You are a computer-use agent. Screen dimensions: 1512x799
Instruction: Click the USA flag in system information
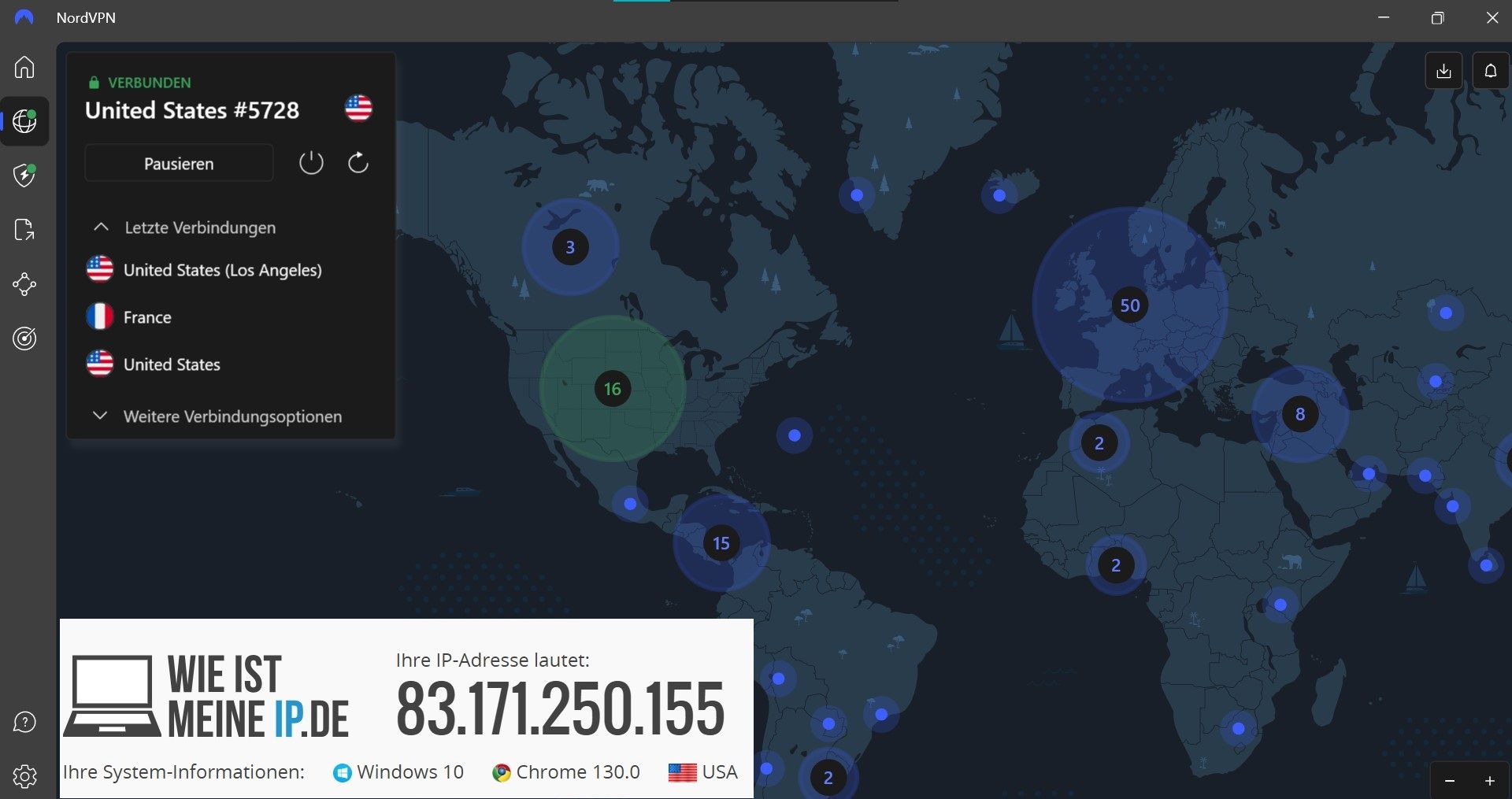click(x=682, y=772)
